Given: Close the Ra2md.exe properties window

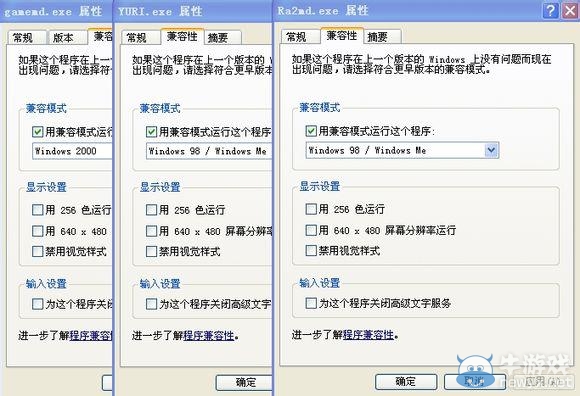Looking at the screenshot, I should (570, 10).
